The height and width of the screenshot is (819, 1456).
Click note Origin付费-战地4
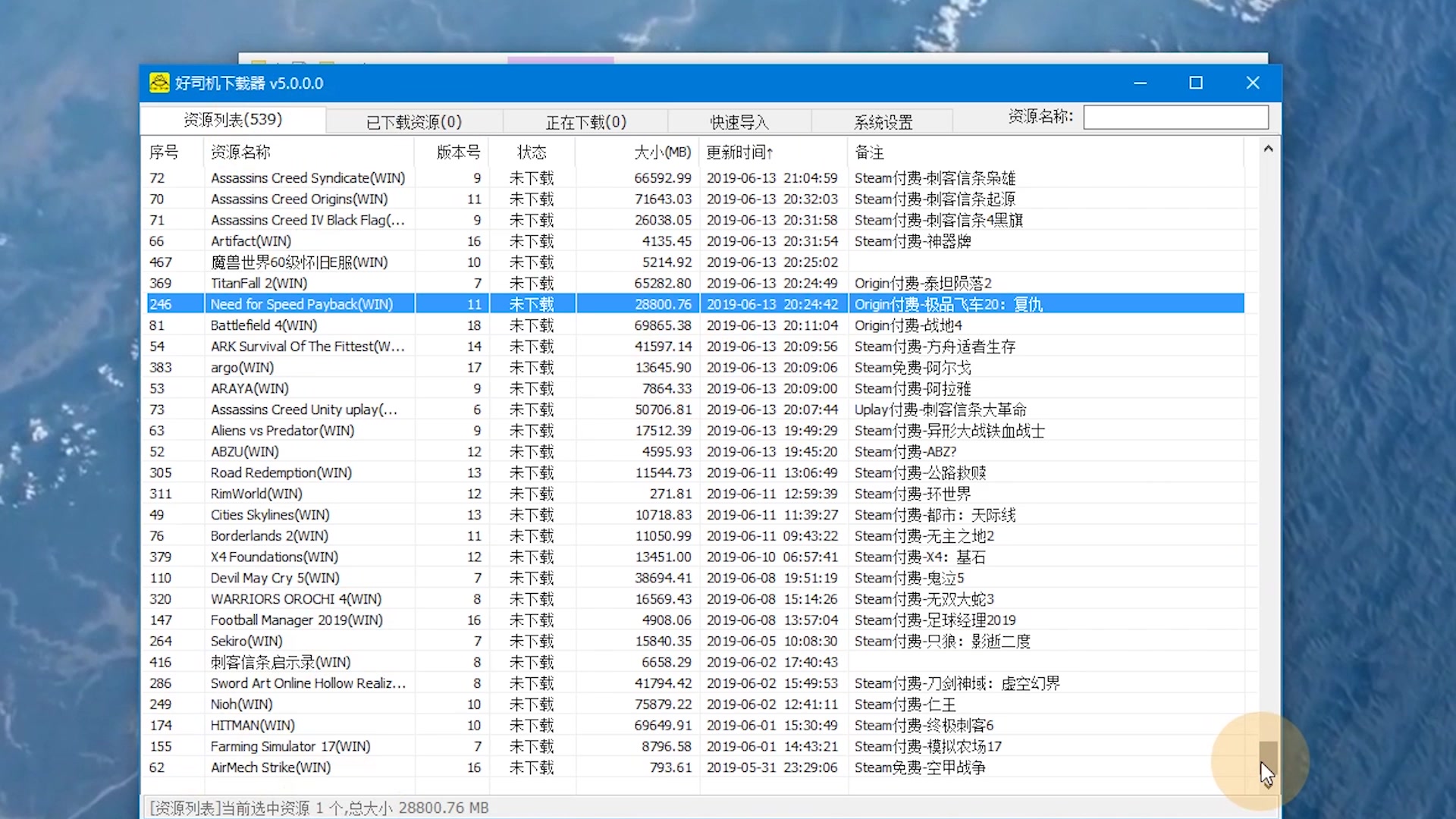coord(908,325)
